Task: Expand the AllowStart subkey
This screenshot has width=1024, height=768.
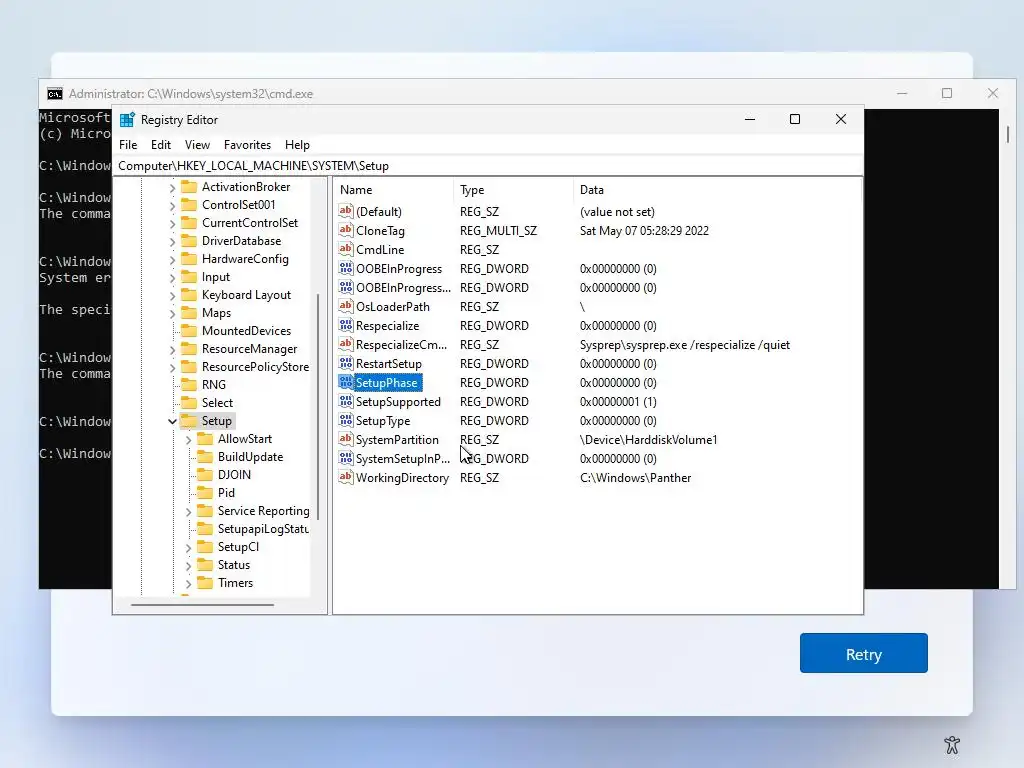Action: [x=189, y=440]
